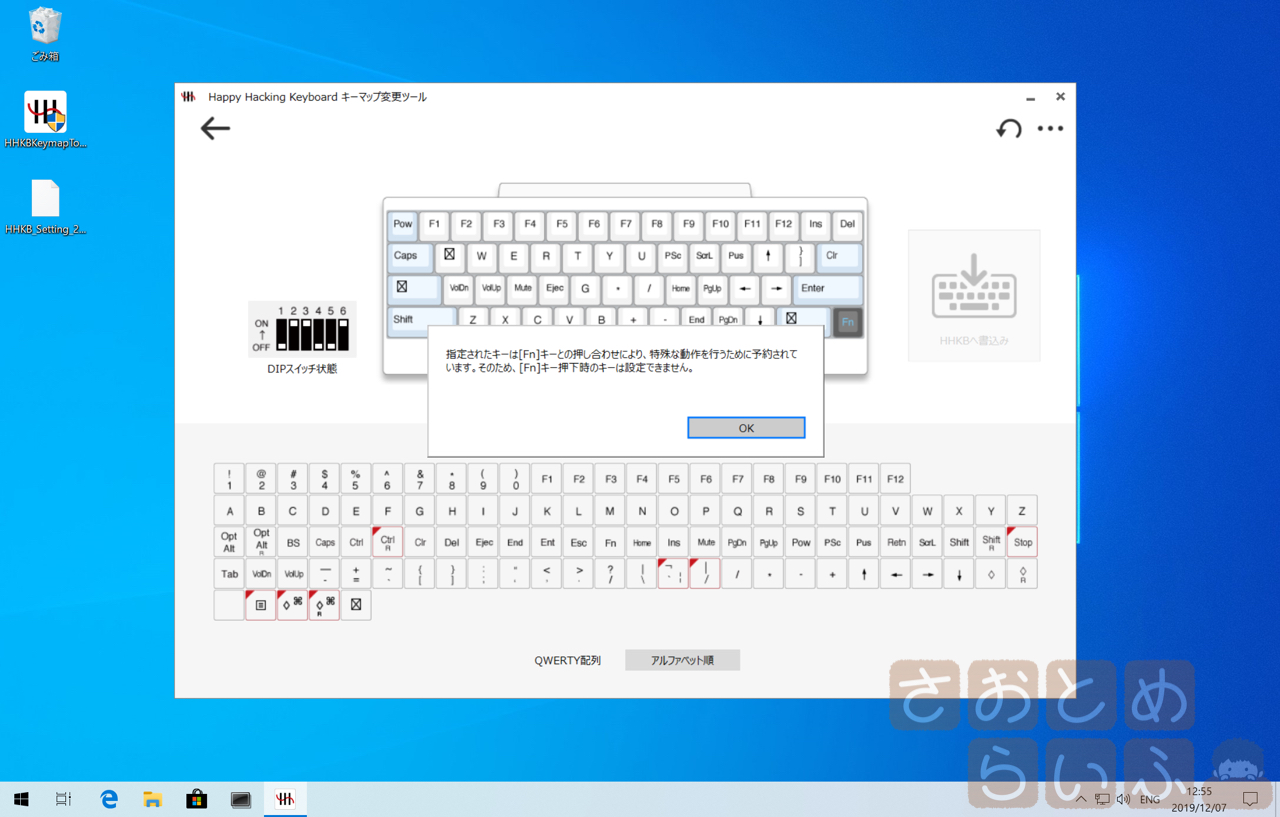The image size is (1280, 817).
Task: Open the Windows Start menu
Action: pos(21,799)
